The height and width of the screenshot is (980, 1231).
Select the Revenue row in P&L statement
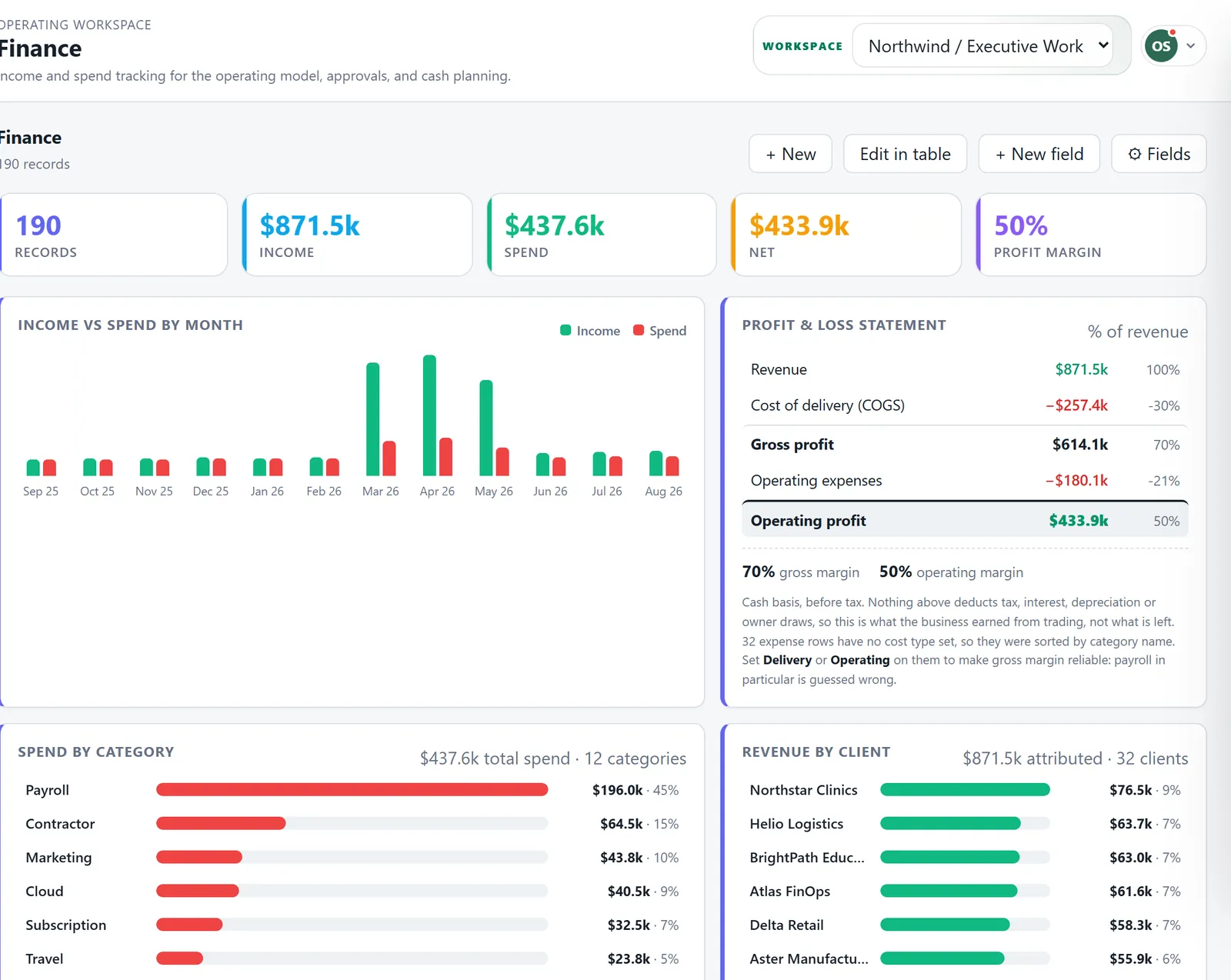pyautogui.click(x=965, y=369)
